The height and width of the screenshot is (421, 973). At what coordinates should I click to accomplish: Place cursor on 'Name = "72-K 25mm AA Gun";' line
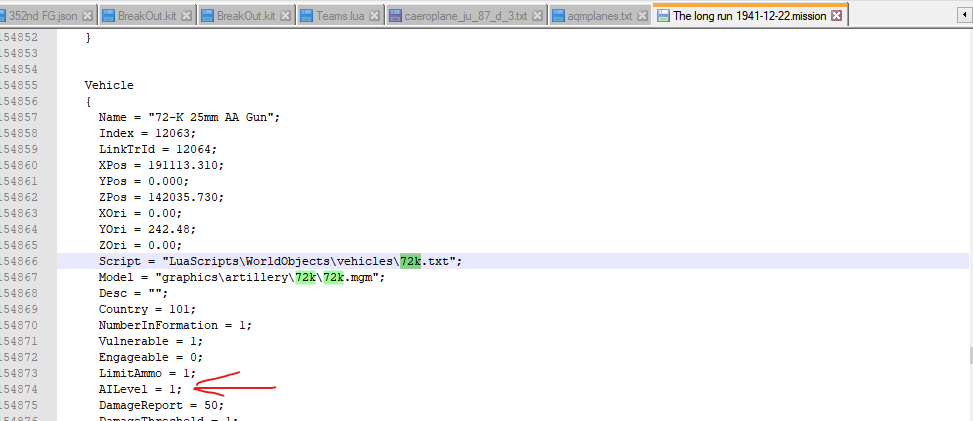pos(189,117)
